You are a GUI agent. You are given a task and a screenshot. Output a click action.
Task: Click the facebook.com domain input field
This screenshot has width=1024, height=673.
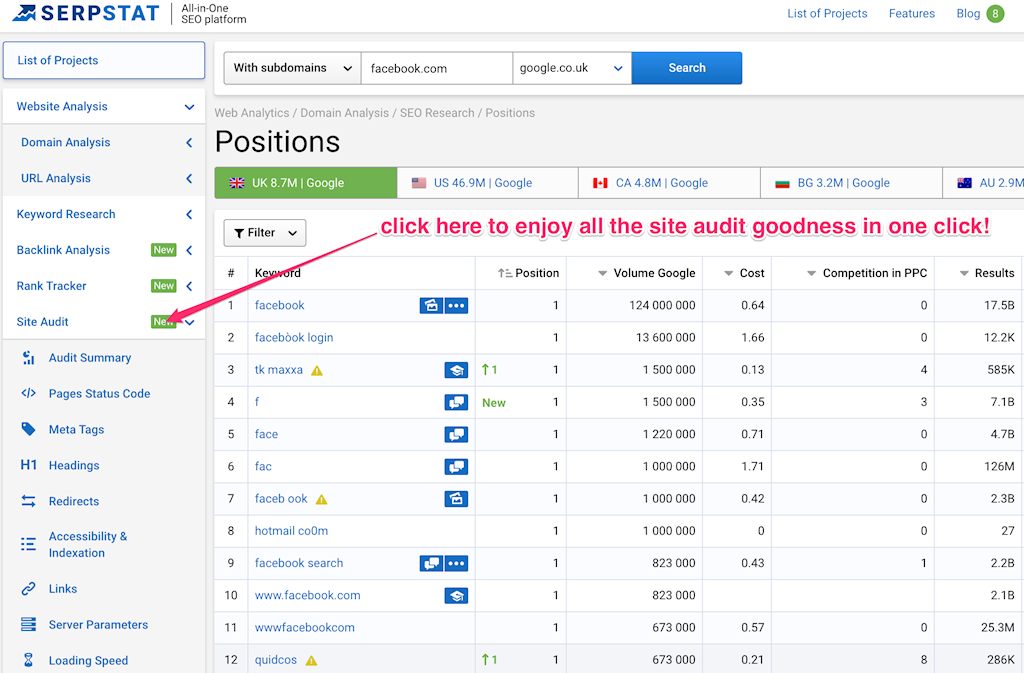[x=437, y=68]
